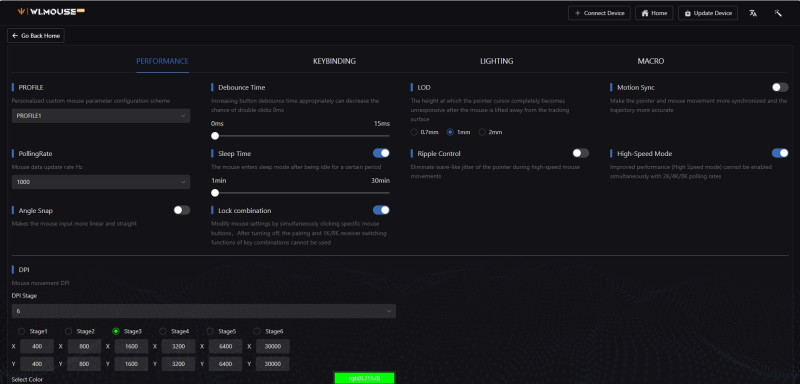The height and width of the screenshot is (384, 800).
Task: Click the Stage5 Y 6400 field
Action: 226,364
